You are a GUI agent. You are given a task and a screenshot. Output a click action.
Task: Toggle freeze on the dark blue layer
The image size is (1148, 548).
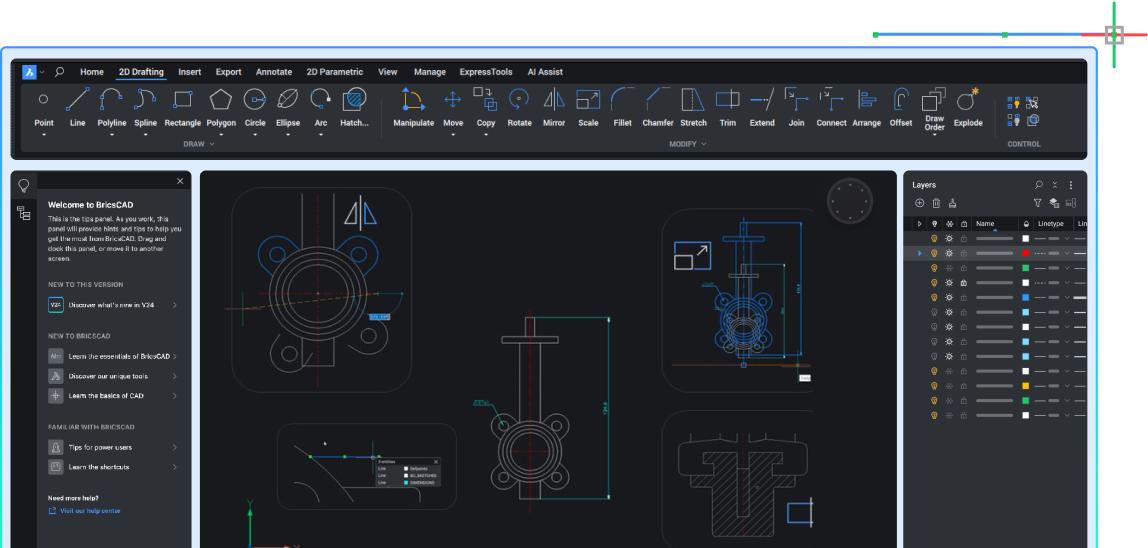pyautogui.click(x=949, y=297)
